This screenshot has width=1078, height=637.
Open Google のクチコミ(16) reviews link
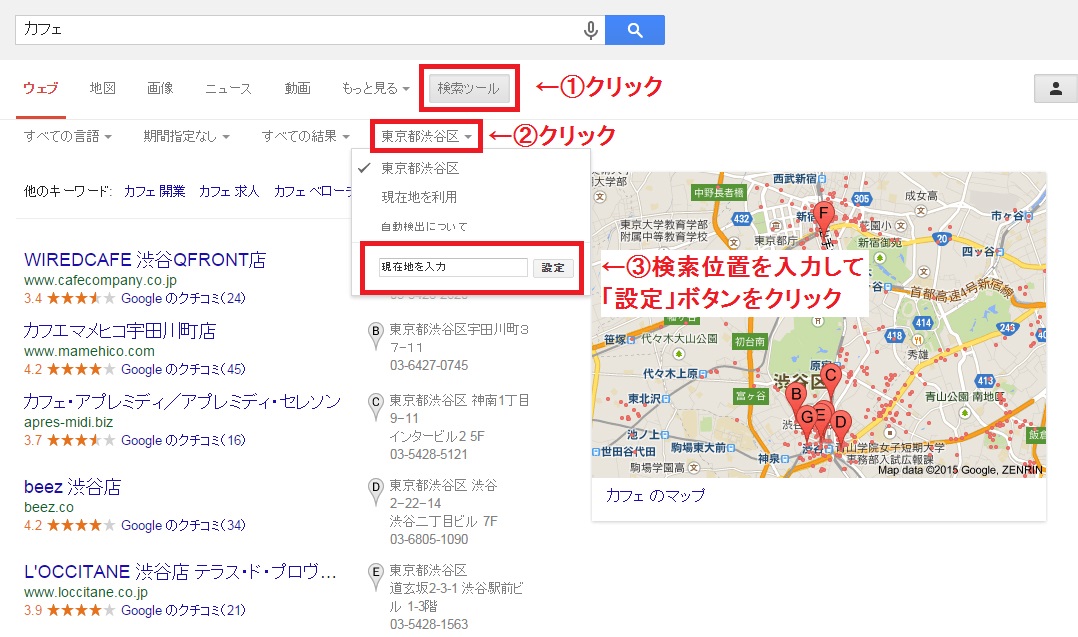click(x=183, y=440)
